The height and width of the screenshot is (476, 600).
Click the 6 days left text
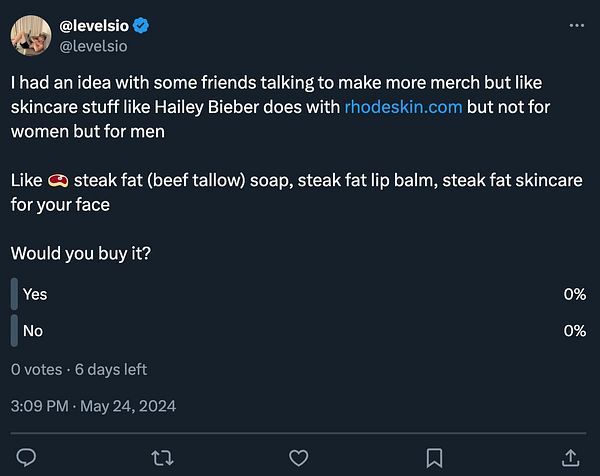(111, 369)
